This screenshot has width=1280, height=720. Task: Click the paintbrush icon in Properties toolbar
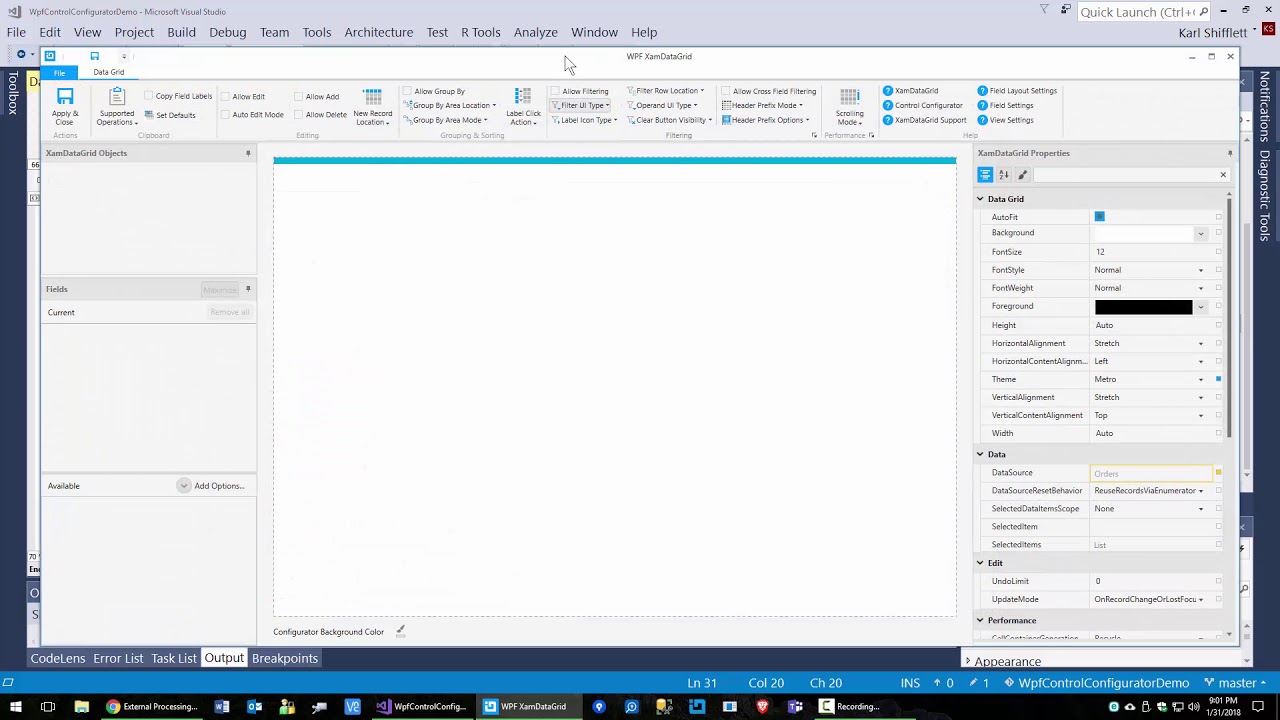[1022, 175]
